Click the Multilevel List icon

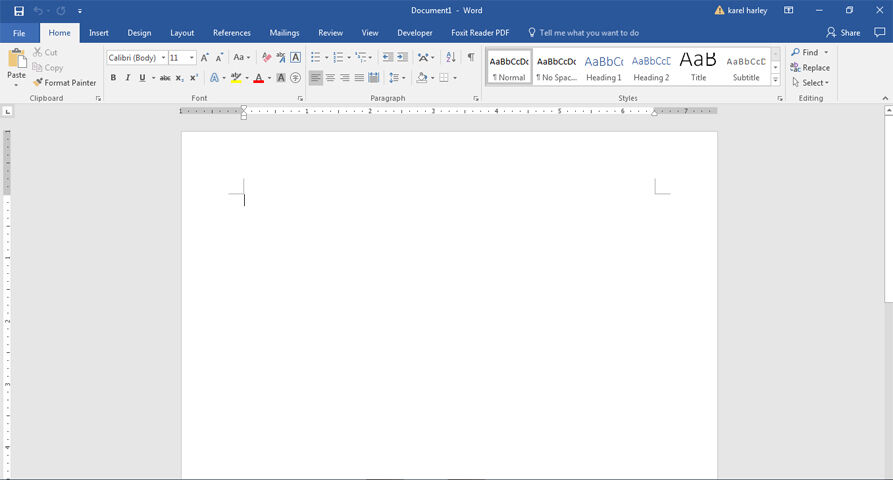click(361, 58)
